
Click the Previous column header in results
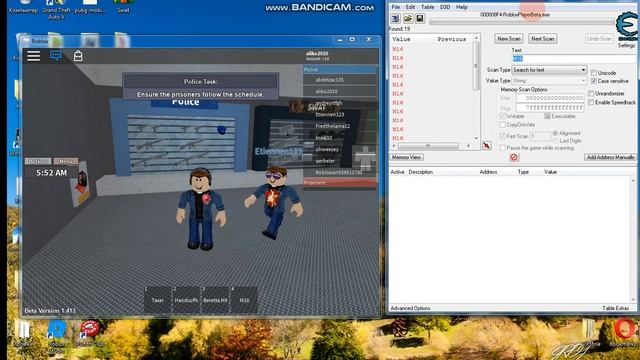(x=451, y=39)
